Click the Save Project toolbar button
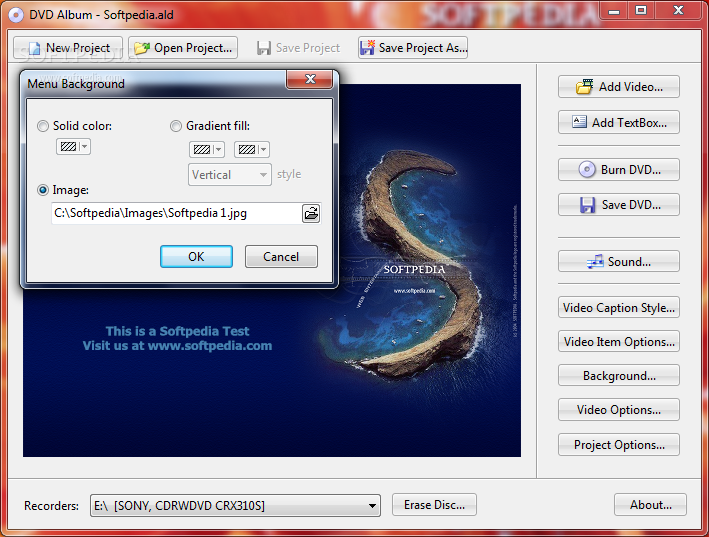The image size is (709, 537). point(298,48)
